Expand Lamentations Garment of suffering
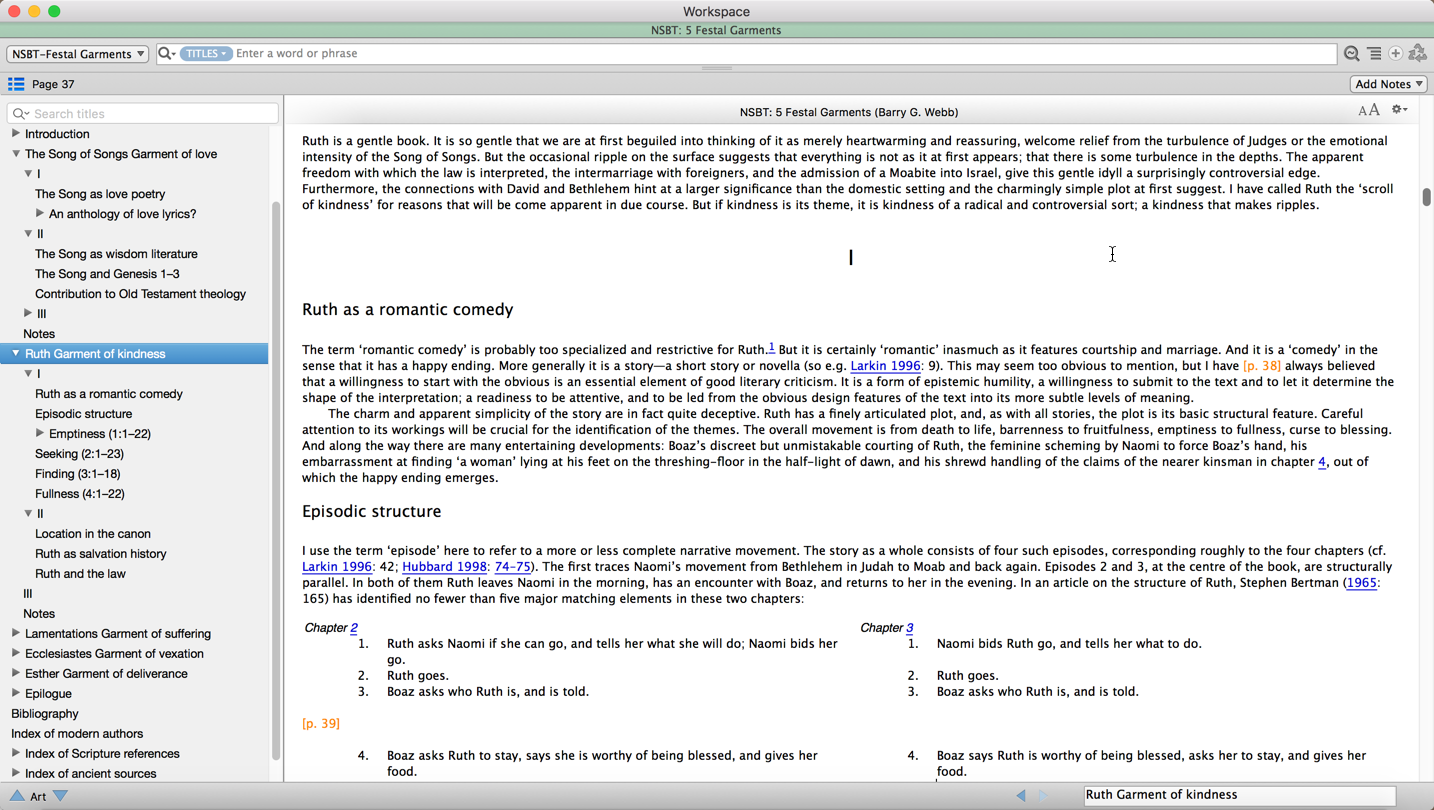The width and height of the screenshot is (1434, 810). click(x=15, y=633)
